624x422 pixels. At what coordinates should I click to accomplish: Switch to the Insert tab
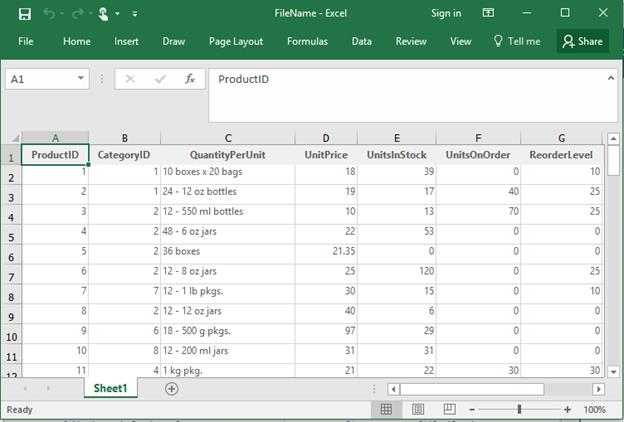pos(126,41)
